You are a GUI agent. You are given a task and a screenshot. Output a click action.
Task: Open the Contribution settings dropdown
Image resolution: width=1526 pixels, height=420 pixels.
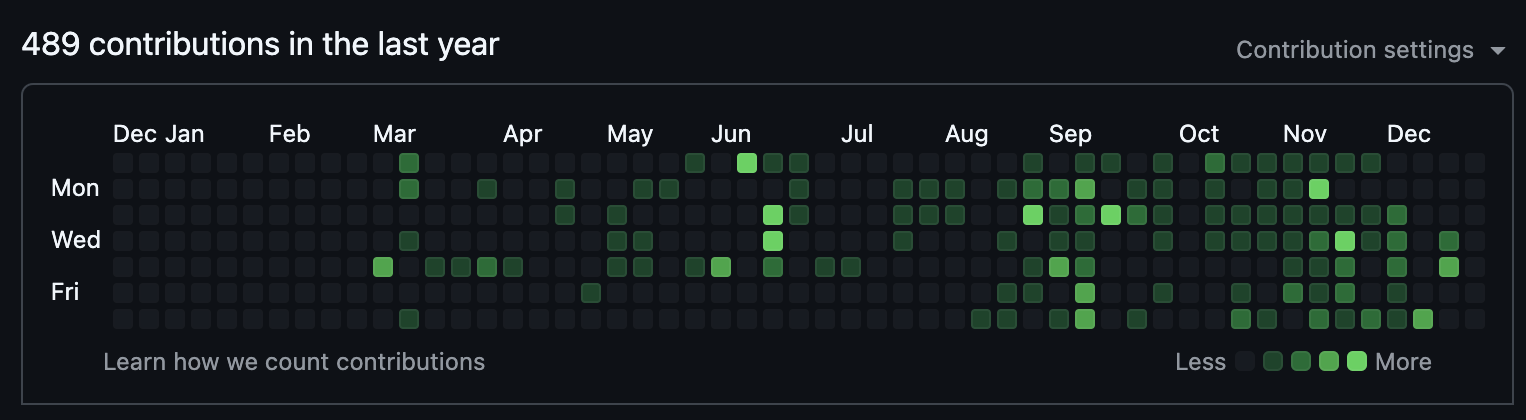pos(1370,50)
